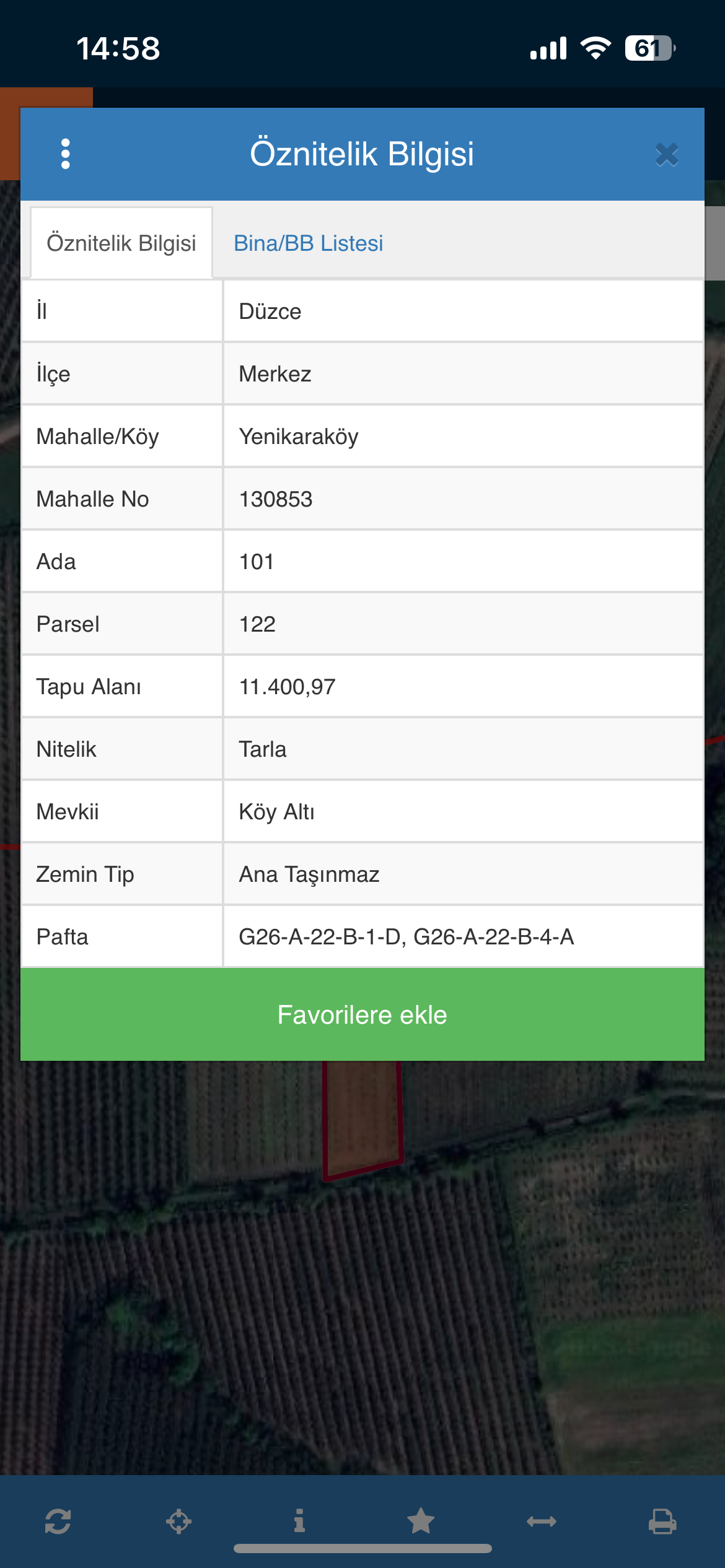The height and width of the screenshot is (1568, 725).
Task: Select the Öznitelik Bilgisi tab
Action: (121, 243)
